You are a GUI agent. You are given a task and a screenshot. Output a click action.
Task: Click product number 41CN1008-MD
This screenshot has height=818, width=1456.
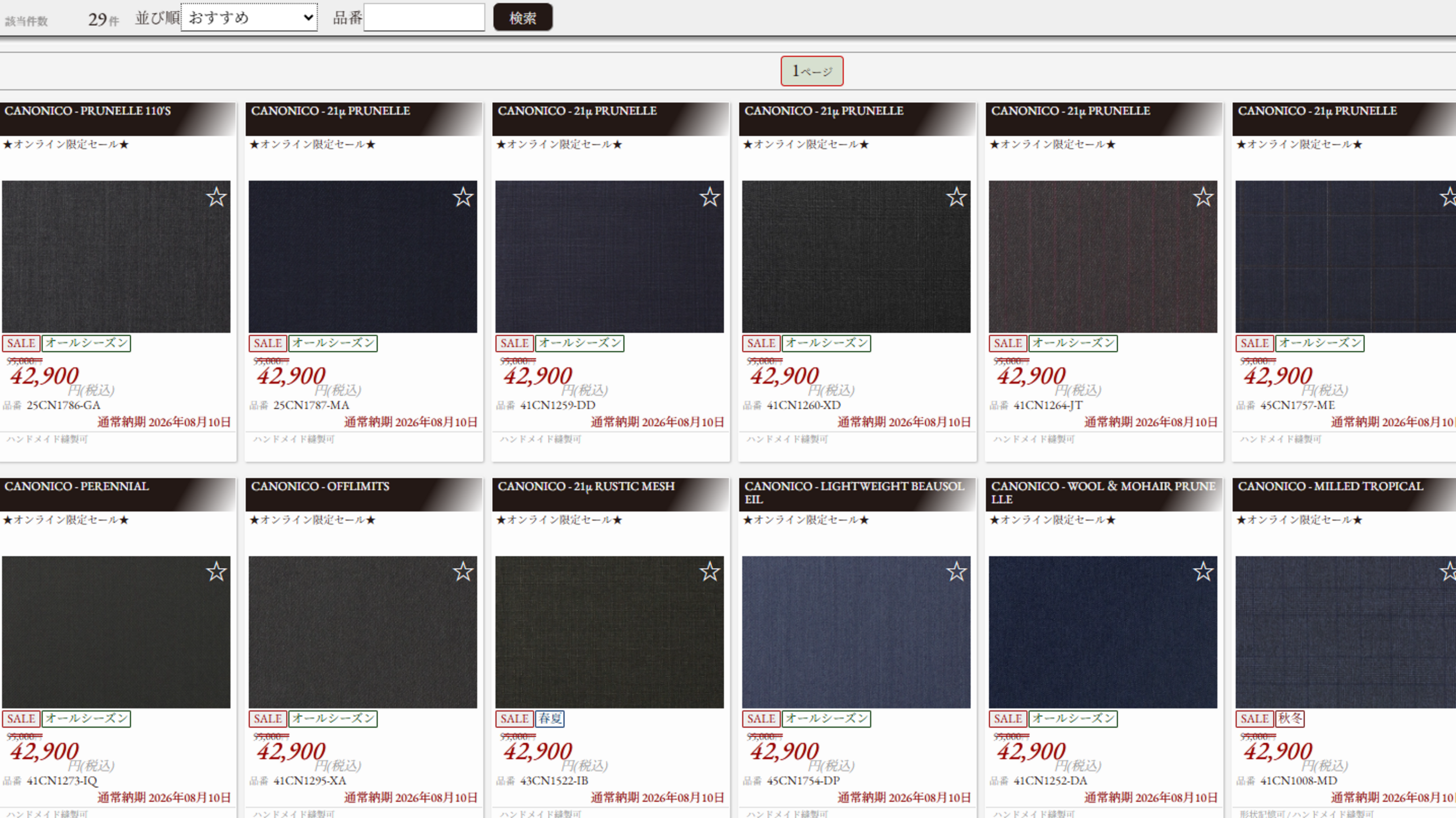(1299, 781)
